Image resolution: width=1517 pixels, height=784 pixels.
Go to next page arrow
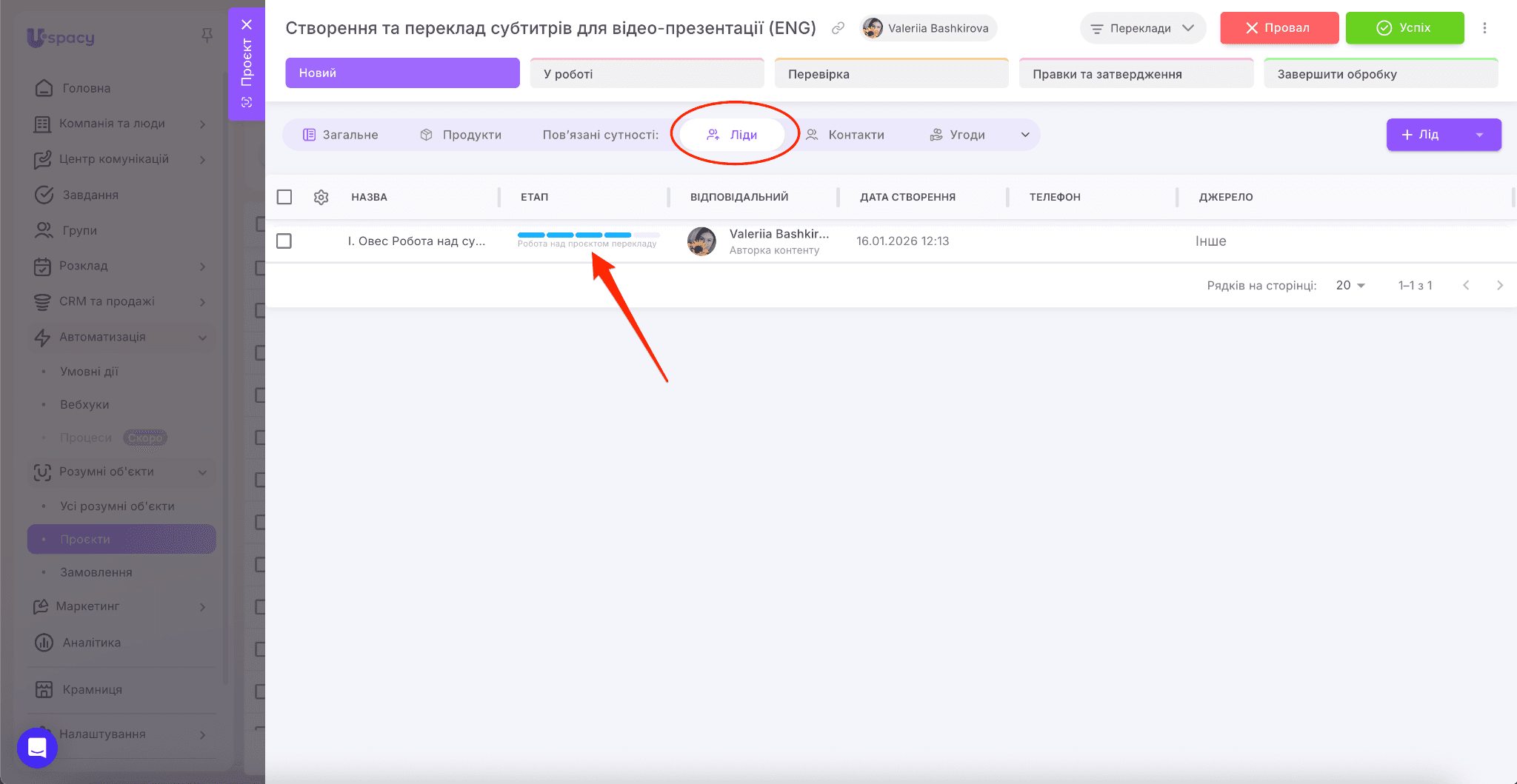click(x=1499, y=285)
